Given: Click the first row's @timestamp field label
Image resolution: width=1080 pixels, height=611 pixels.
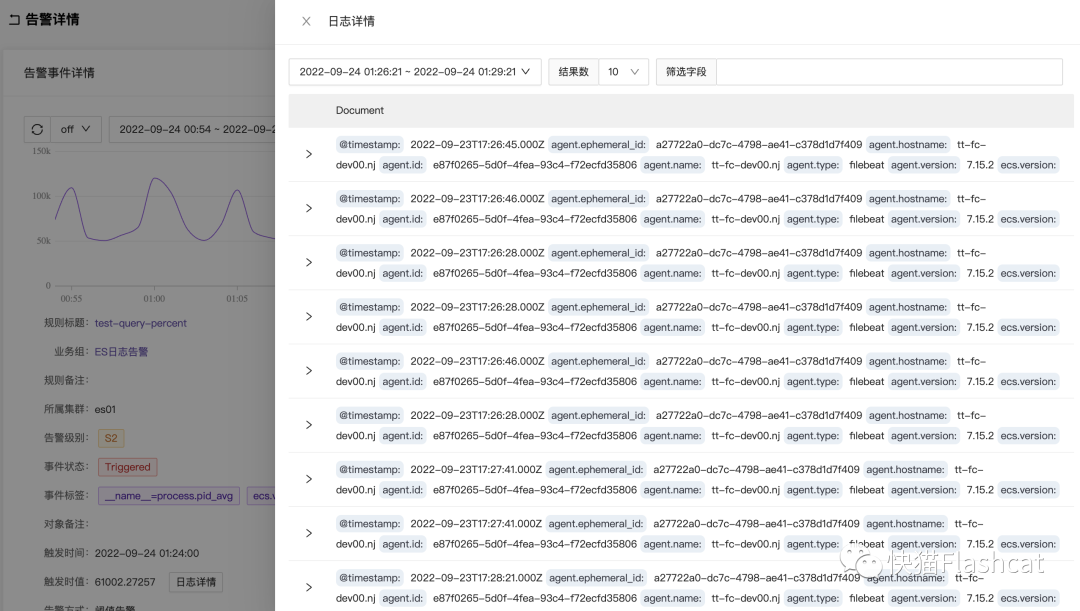Looking at the screenshot, I should [369, 145].
